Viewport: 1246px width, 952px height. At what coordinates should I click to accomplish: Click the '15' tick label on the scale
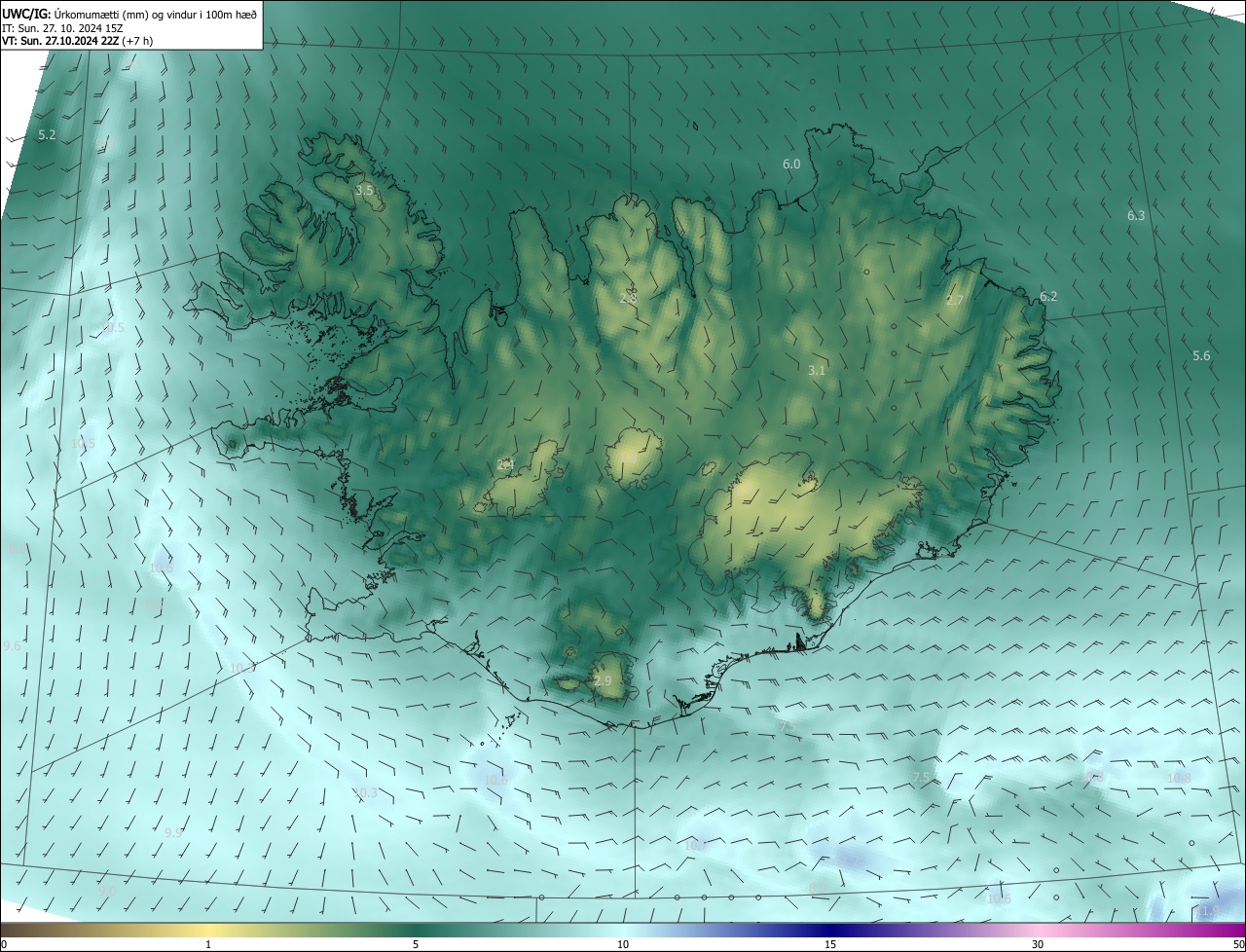(x=830, y=944)
